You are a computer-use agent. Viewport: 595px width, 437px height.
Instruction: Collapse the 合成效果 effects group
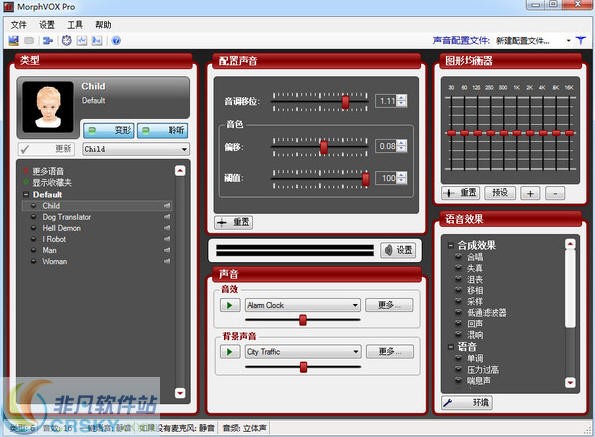coord(451,245)
